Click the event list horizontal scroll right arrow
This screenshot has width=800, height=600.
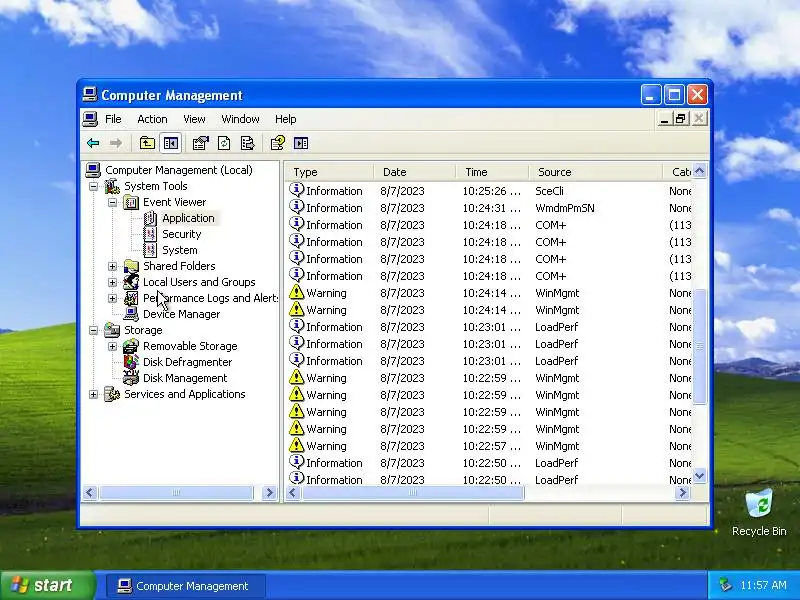683,493
